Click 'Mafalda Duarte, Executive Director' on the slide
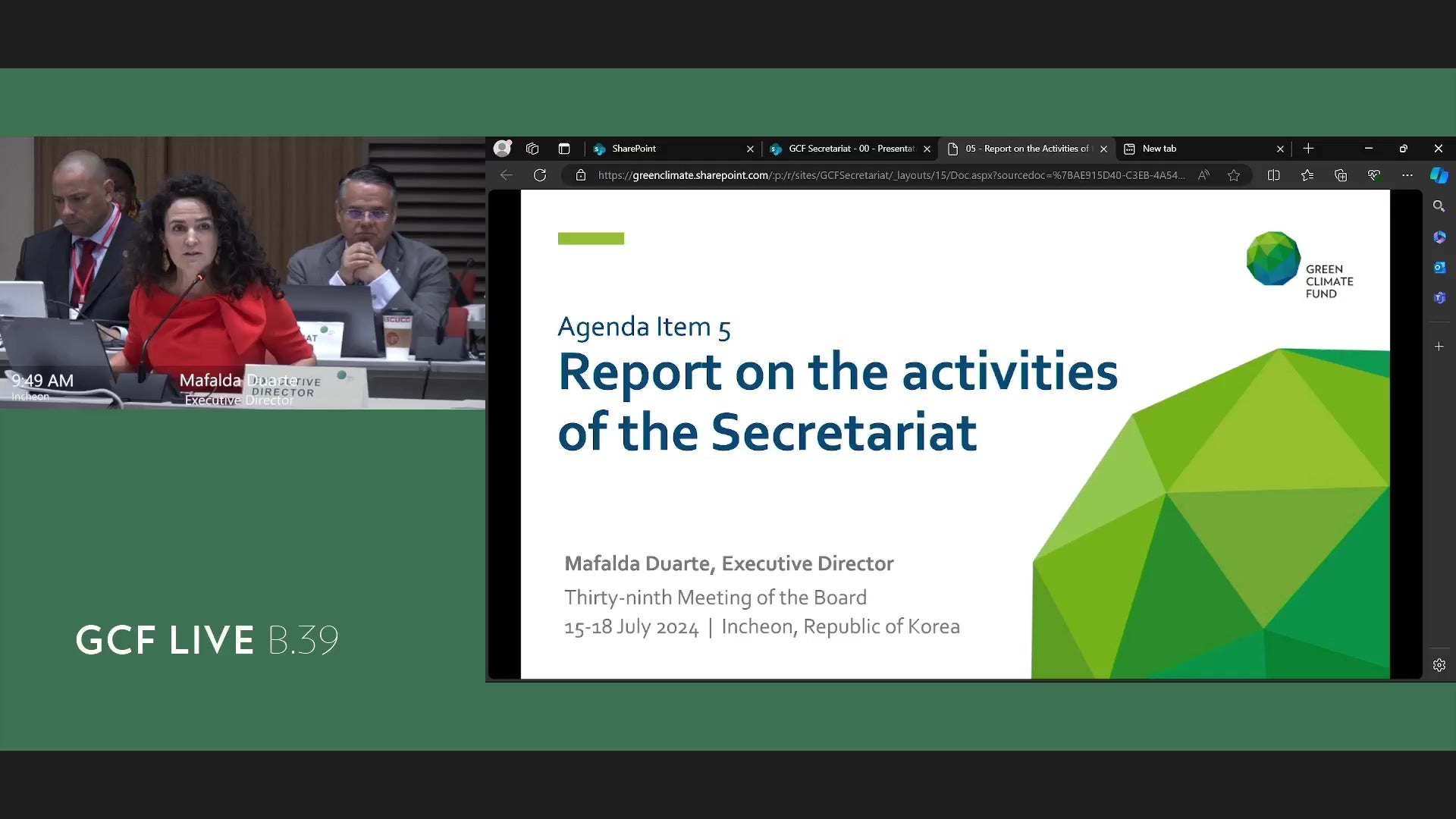This screenshot has height=819, width=1456. [x=729, y=563]
